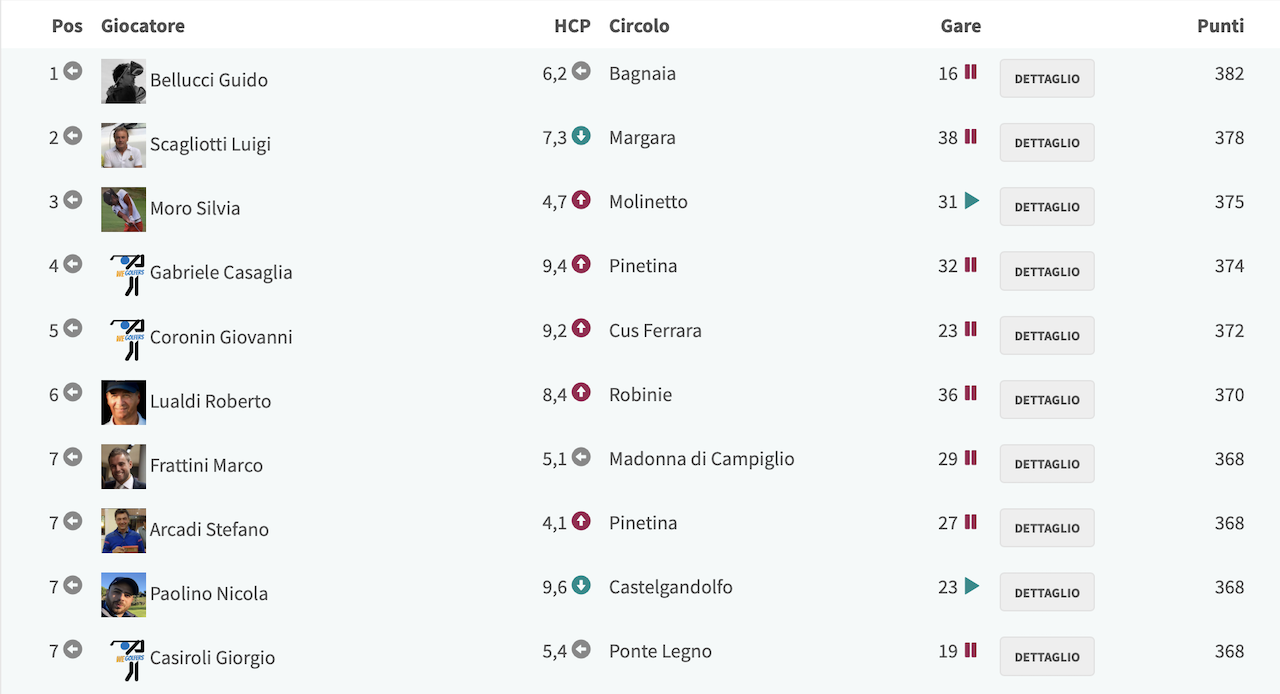Click position arrow icon beside Bellucci Guido

click(x=72, y=71)
